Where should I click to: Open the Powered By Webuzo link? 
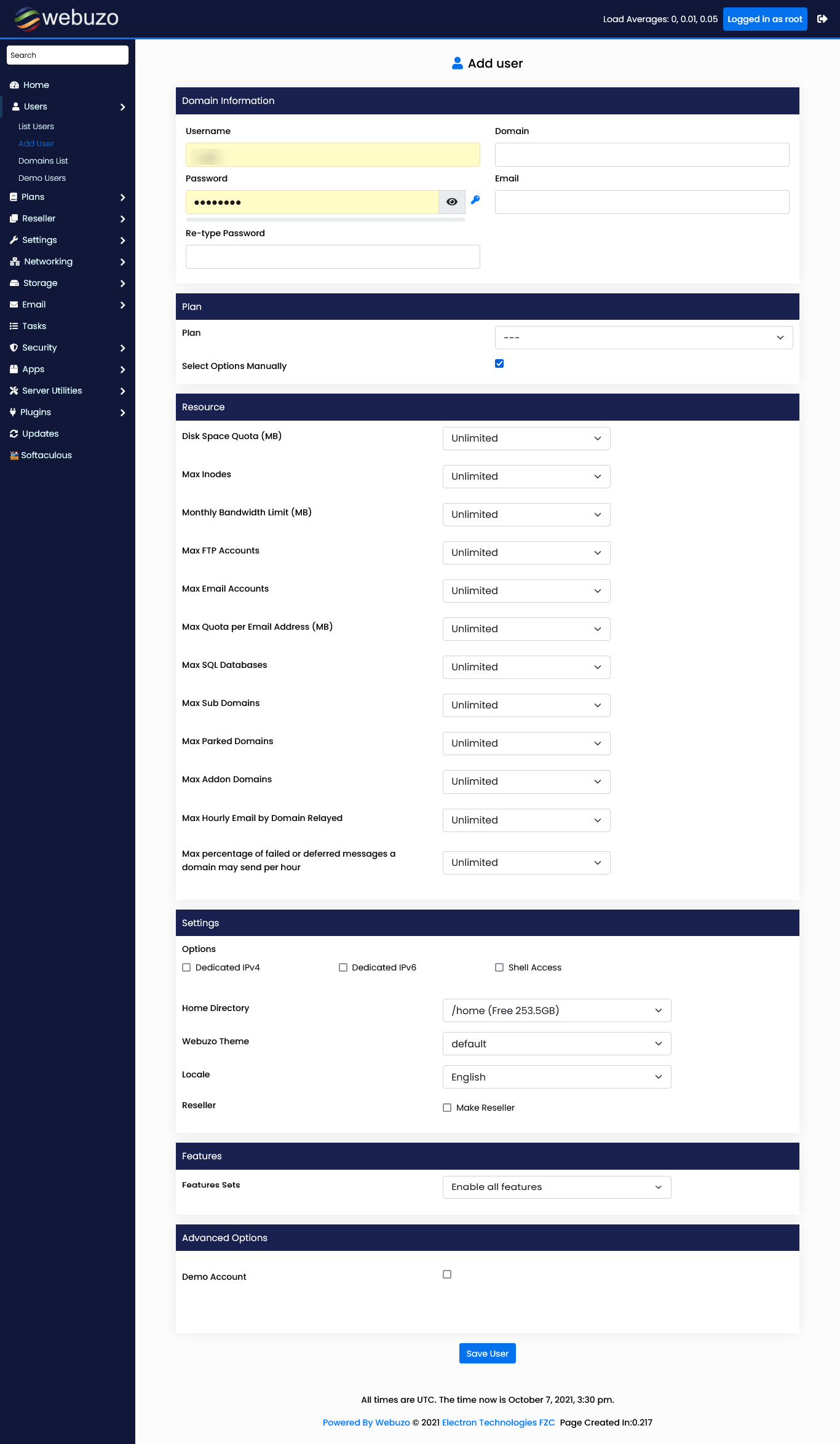click(x=366, y=1422)
